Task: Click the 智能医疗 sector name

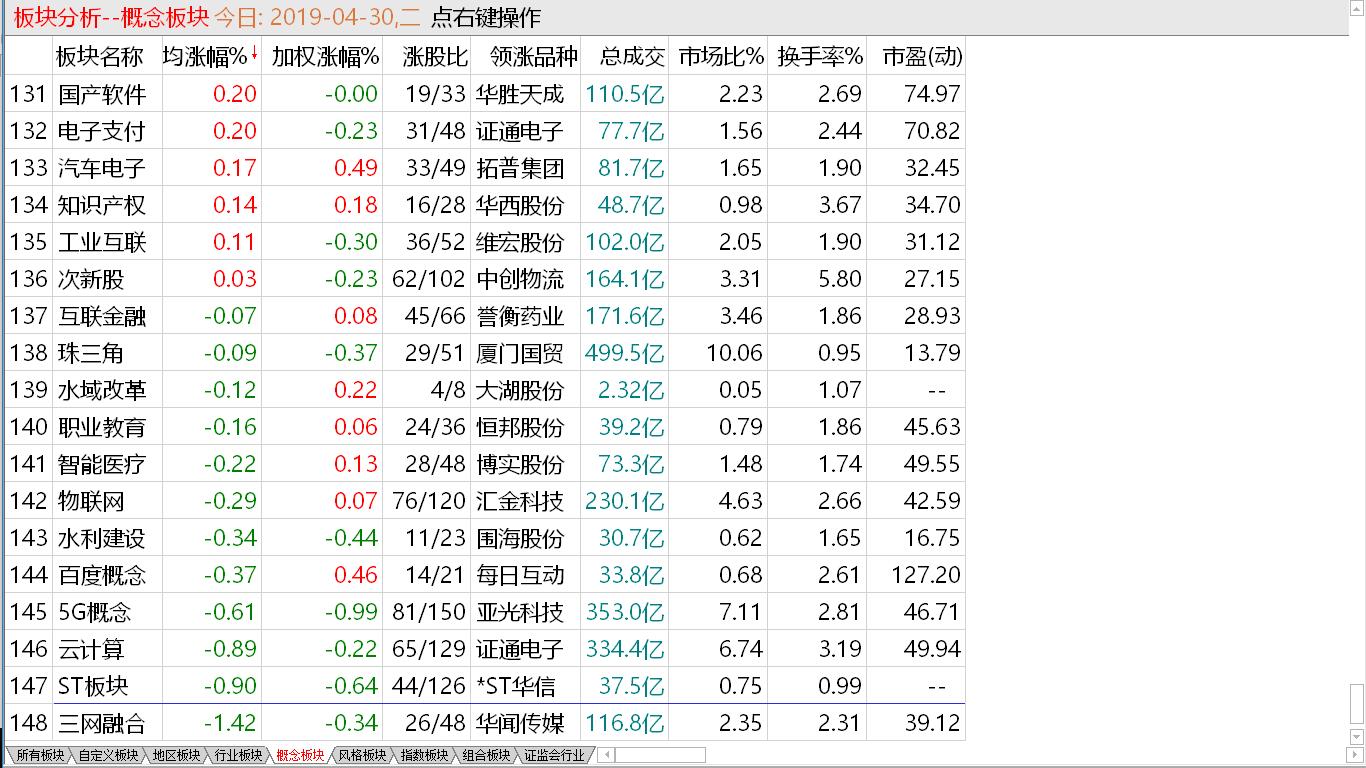Action: (x=102, y=464)
